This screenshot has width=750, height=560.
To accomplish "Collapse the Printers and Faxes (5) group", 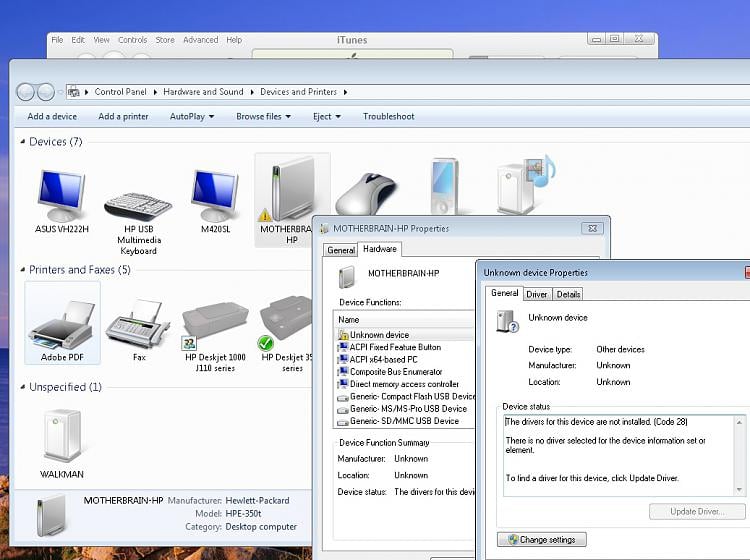I will click(x=22, y=270).
